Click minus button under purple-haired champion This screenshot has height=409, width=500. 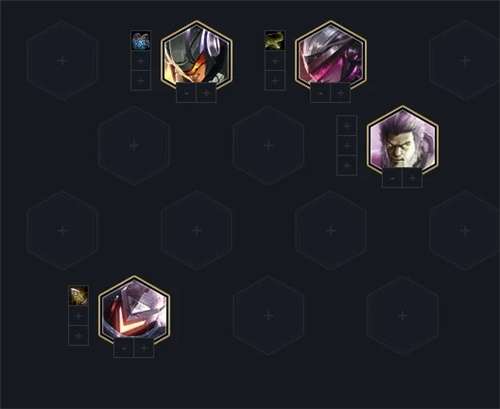click(x=392, y=178)
